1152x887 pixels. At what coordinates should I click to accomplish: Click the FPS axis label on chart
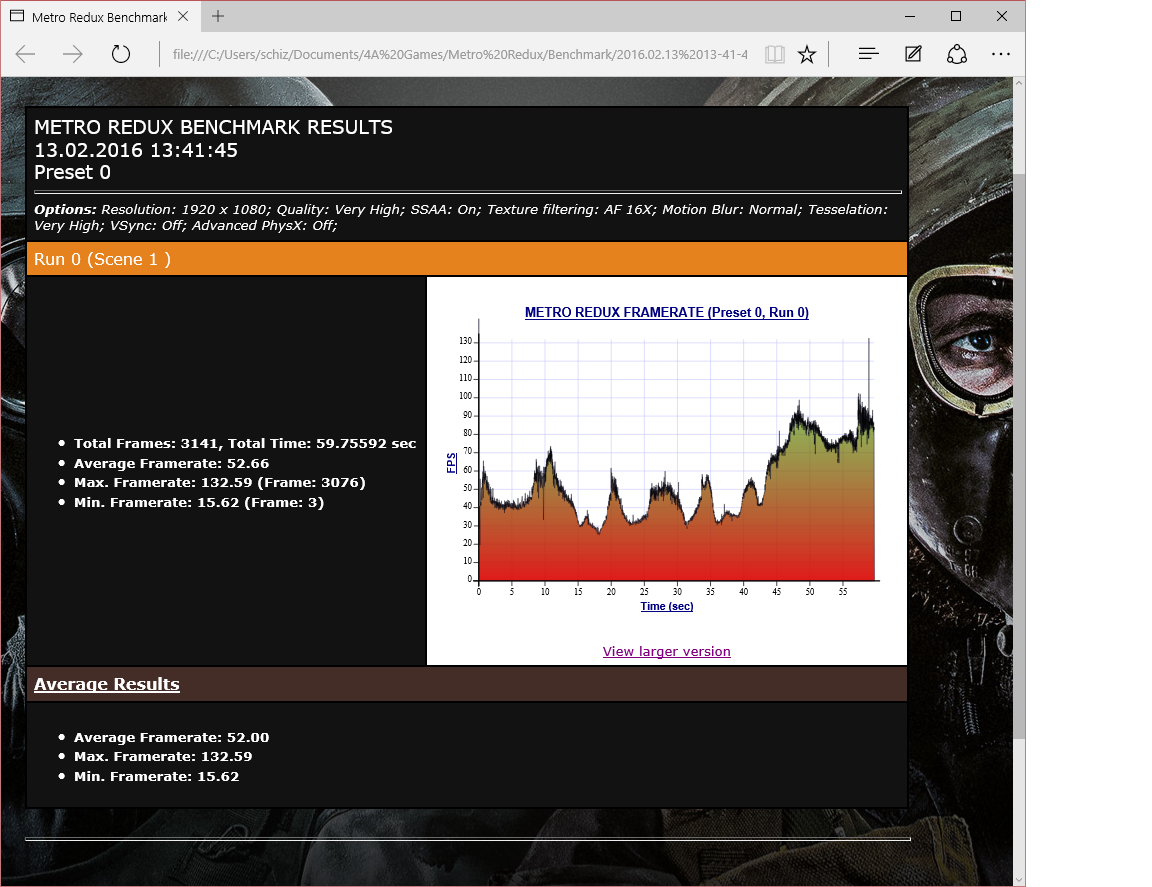(451, 463)
